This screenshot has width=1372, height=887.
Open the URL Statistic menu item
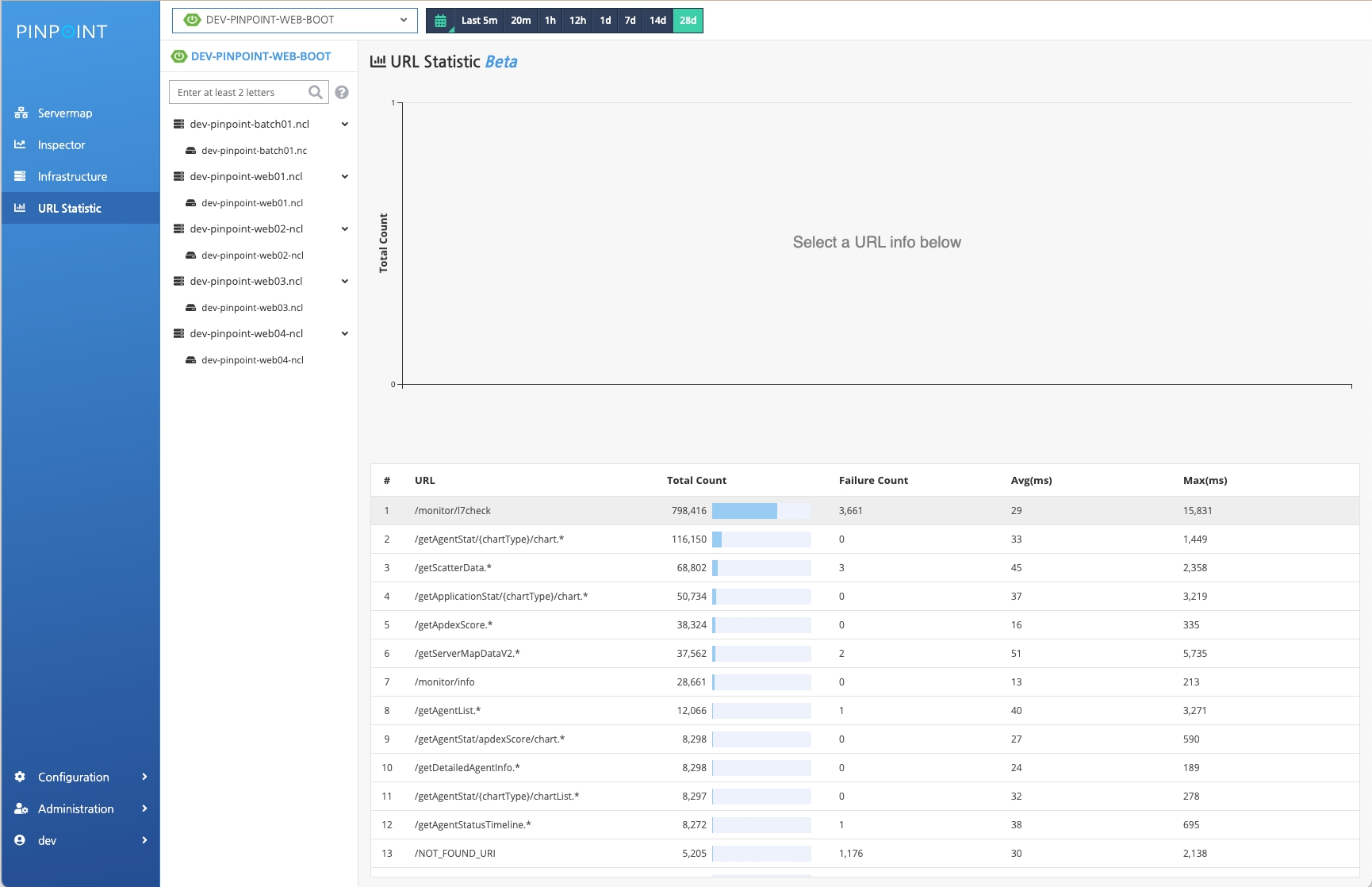pos(70,208)
